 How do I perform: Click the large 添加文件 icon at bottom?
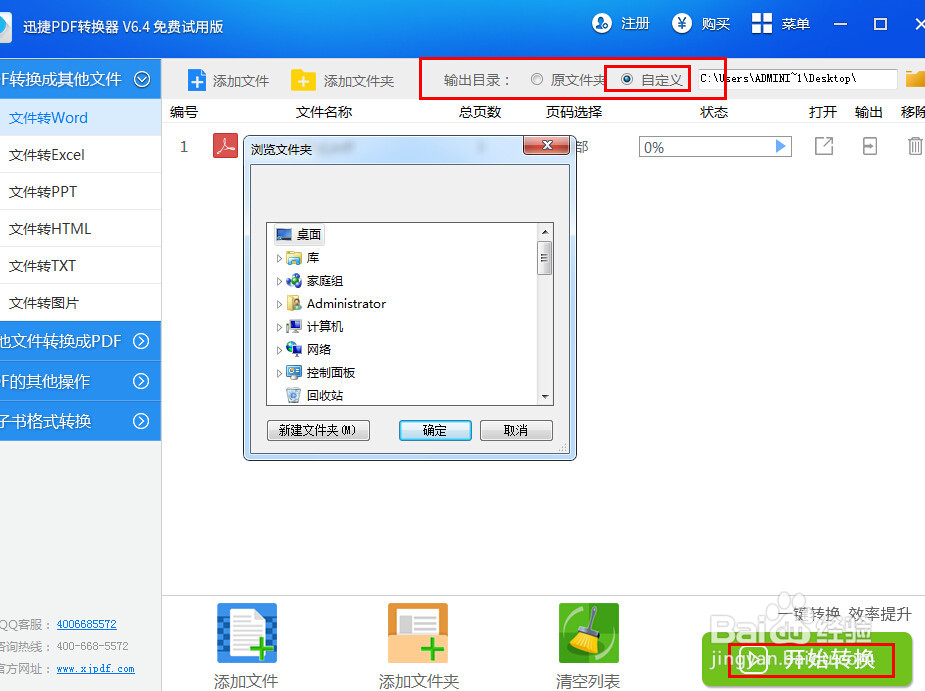click(x=247, y=633)
